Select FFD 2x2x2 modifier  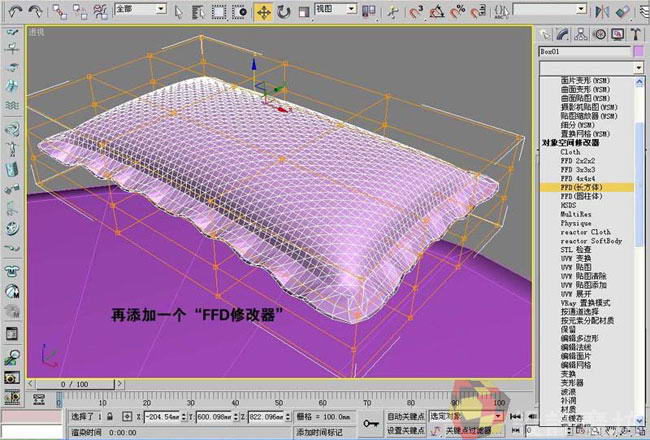pyautogui.click(x=577, y=161)
